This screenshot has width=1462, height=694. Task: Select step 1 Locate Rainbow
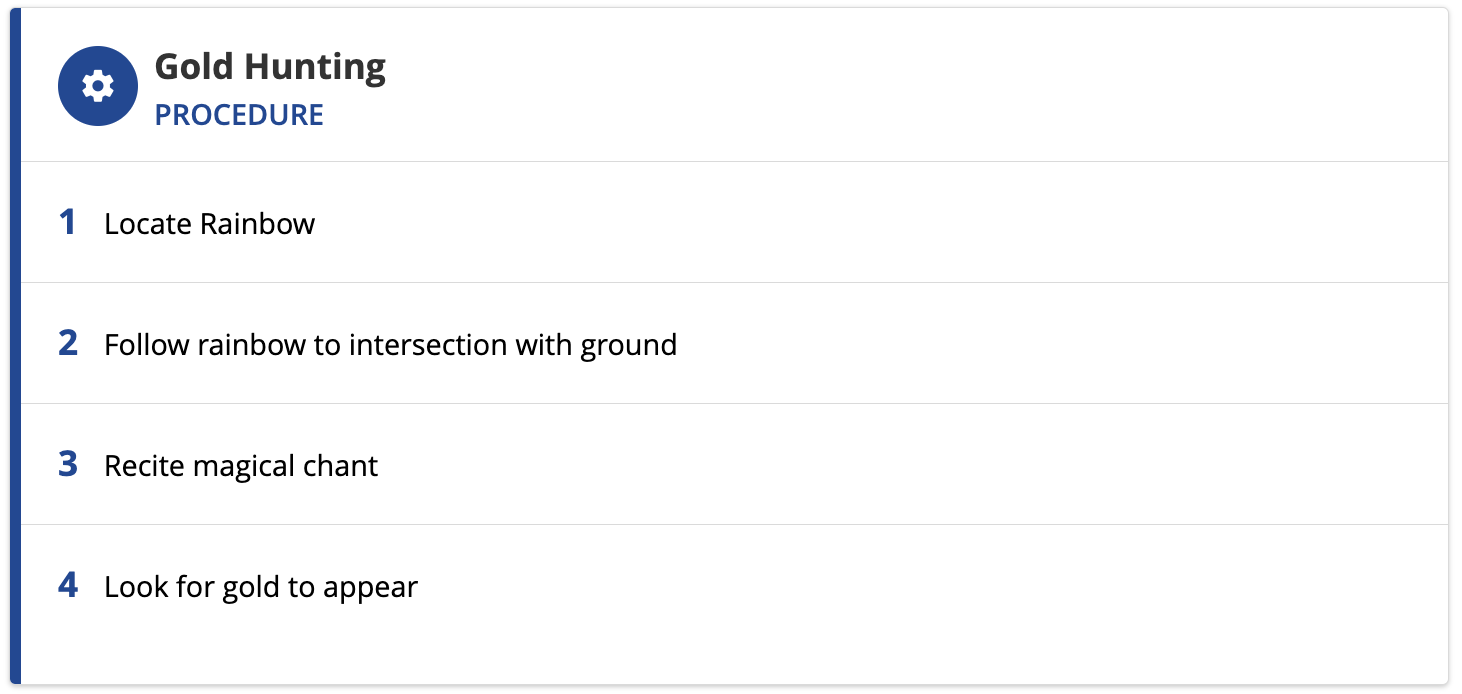[734, 222]
